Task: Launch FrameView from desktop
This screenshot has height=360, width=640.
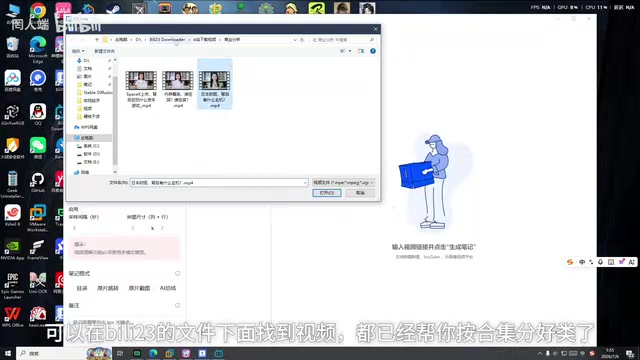Action: point(38,249)
